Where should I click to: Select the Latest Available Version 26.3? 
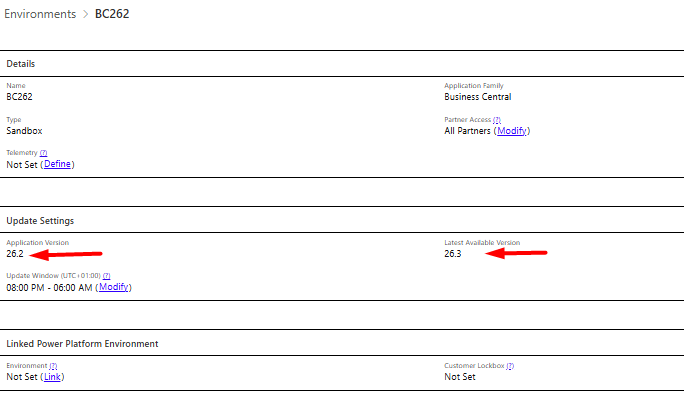[x=452, y=254]
